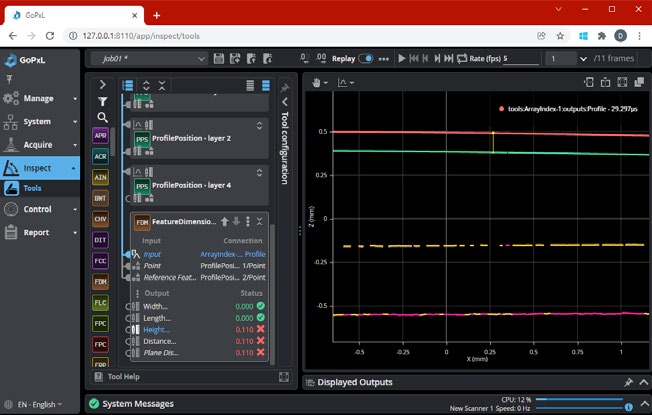The image size is (652, 415).
Task: Open the Inspect menu
Action: point(40,168)
